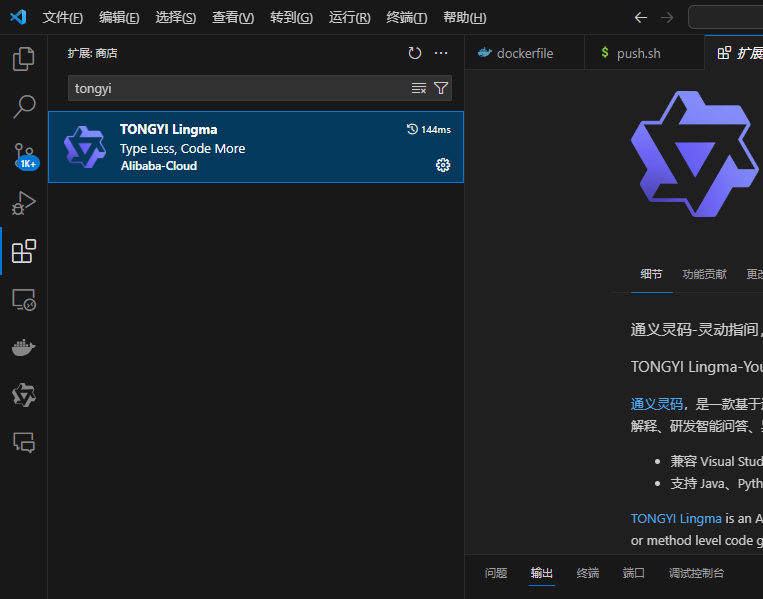This screenshot has height=599, width=763.
Task: Switch to the dockerfile editor tab
Action: tap(525, 53)
